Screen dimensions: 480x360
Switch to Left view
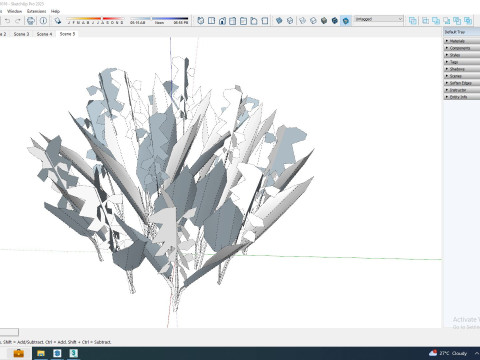pos(254,21)
